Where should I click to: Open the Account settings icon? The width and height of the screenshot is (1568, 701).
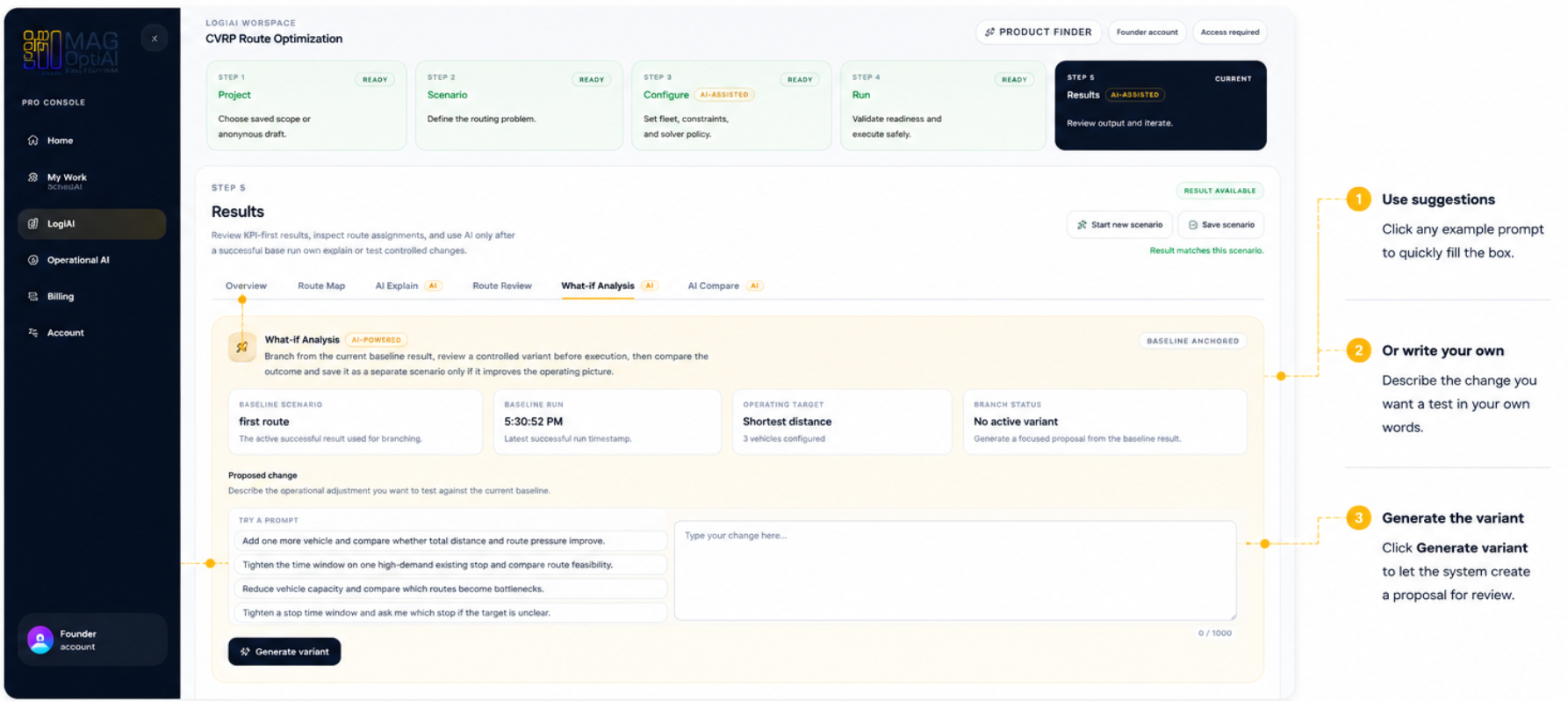coord(32,333)
